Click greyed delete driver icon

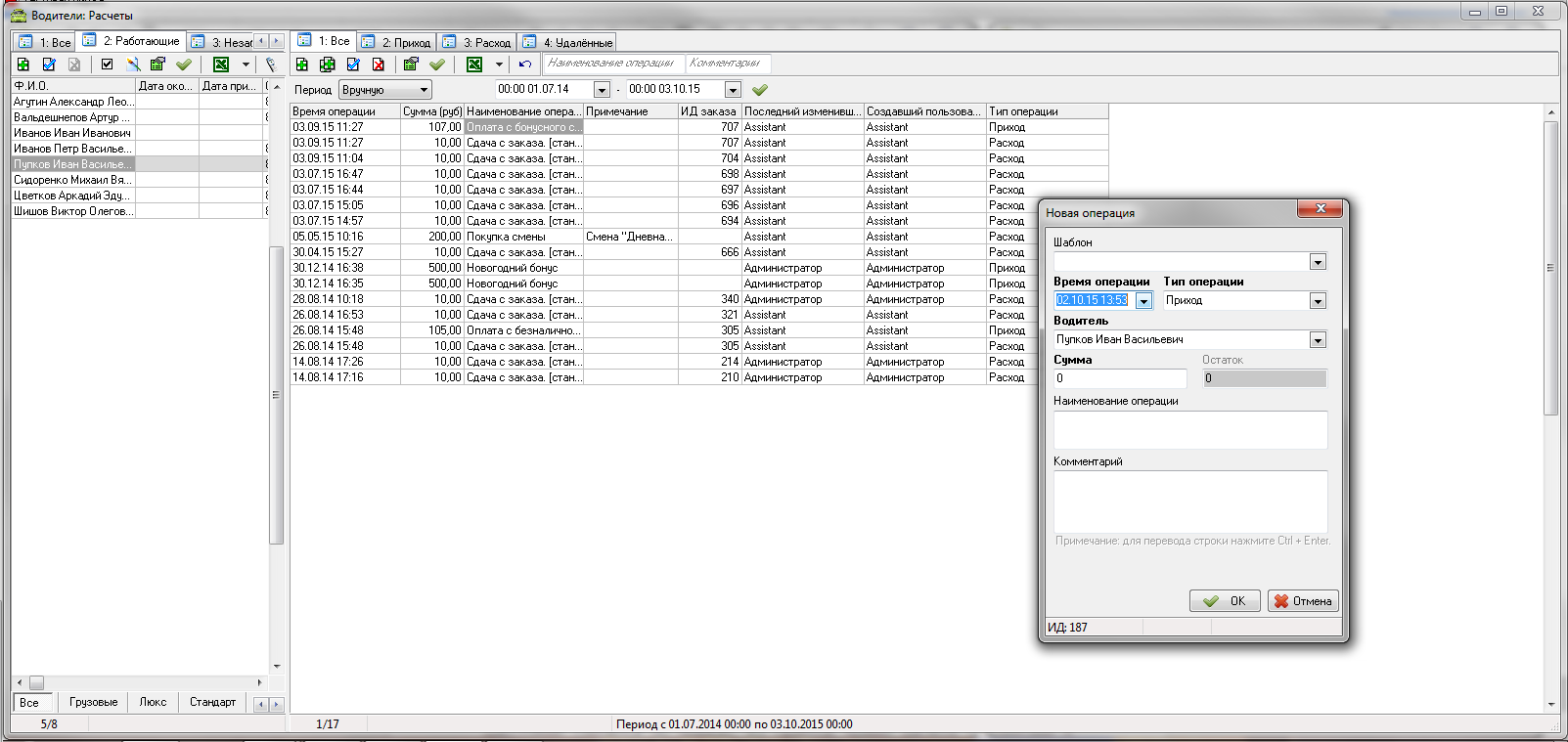click(x=74, y=65)
